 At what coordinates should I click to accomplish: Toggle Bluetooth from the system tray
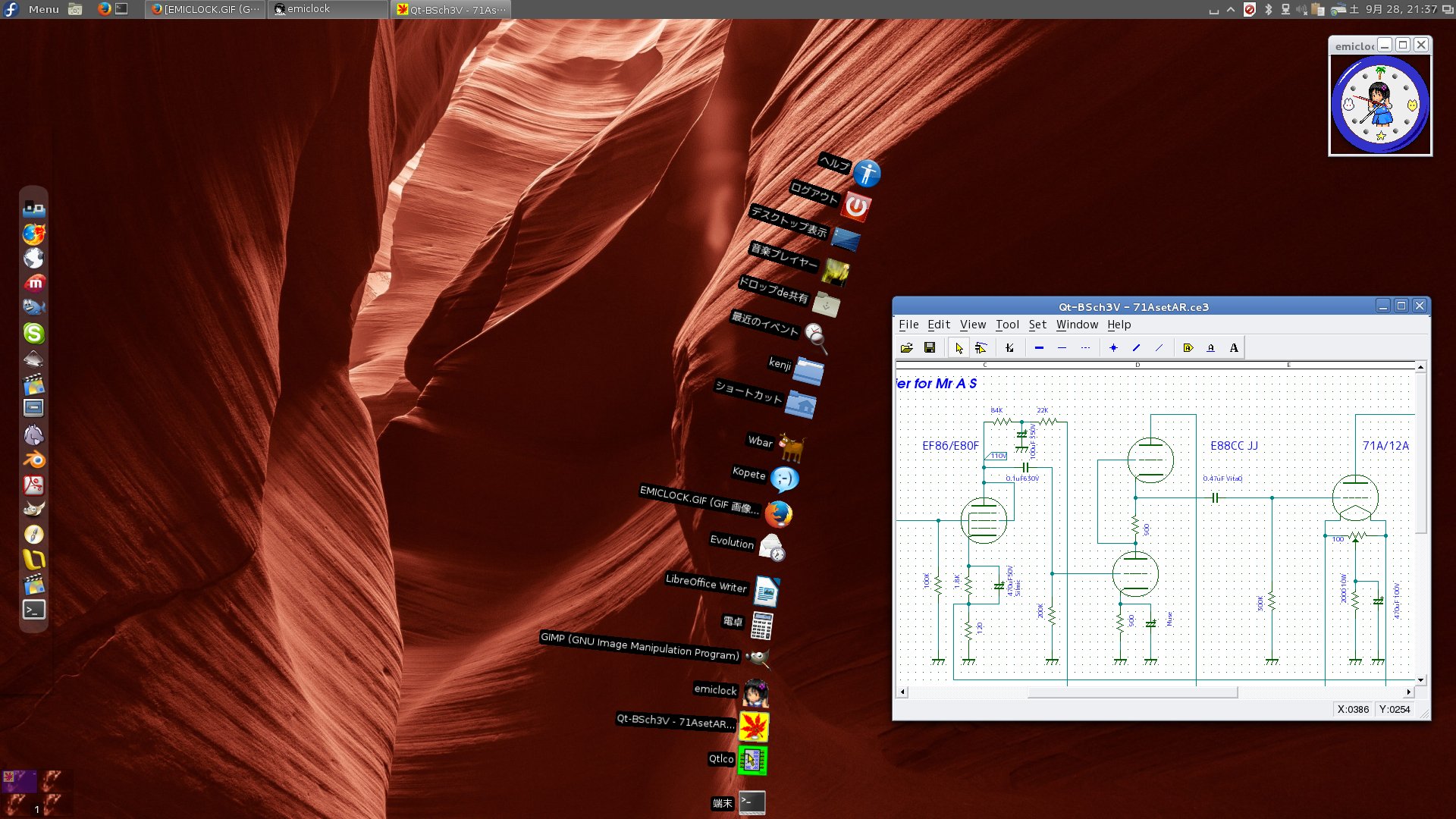coord(1269,9)
